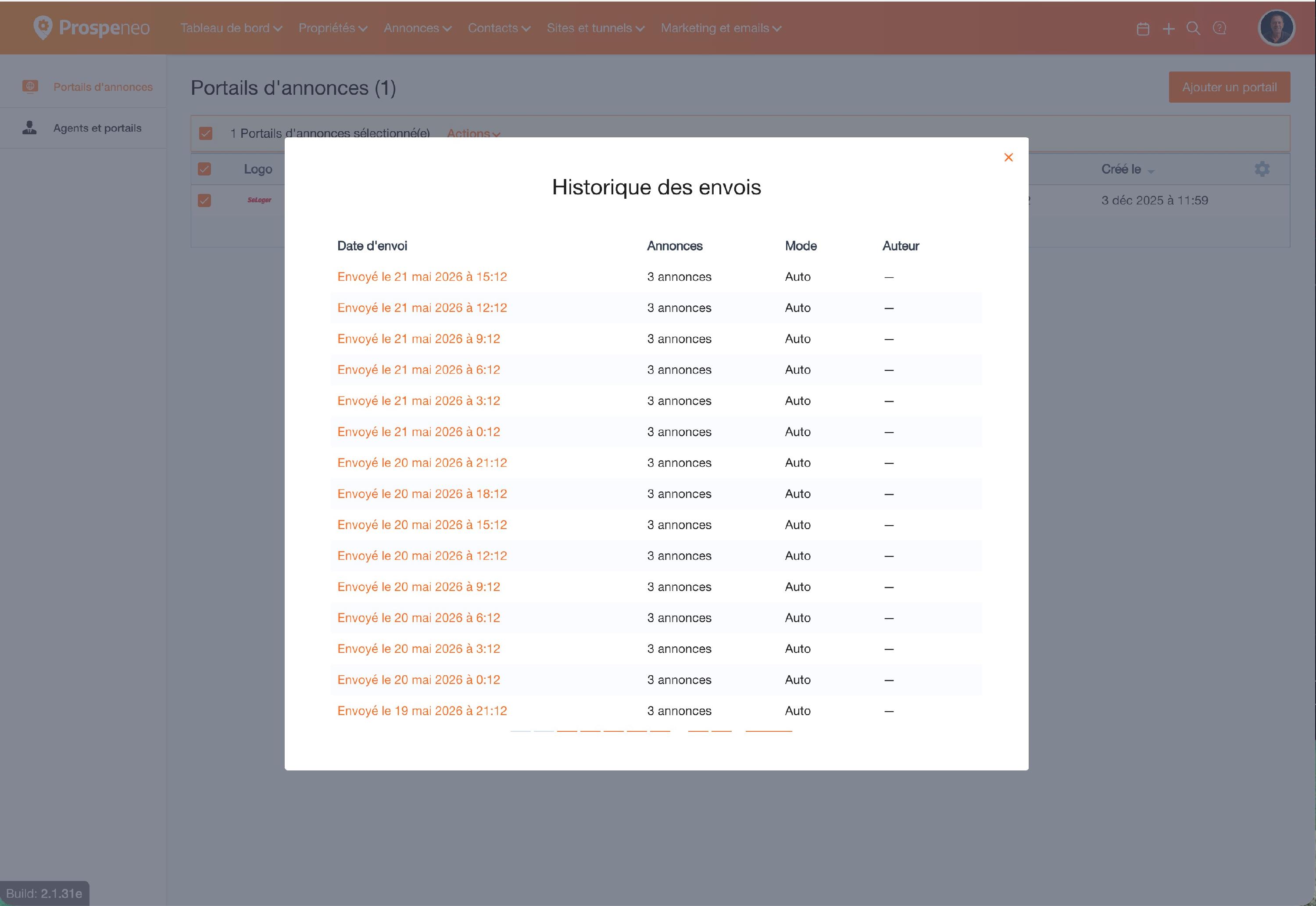Open the send from 21 mai 2026 à 6:12
The height and width of the screenshot is (906, 1316).
pos(418,370)
